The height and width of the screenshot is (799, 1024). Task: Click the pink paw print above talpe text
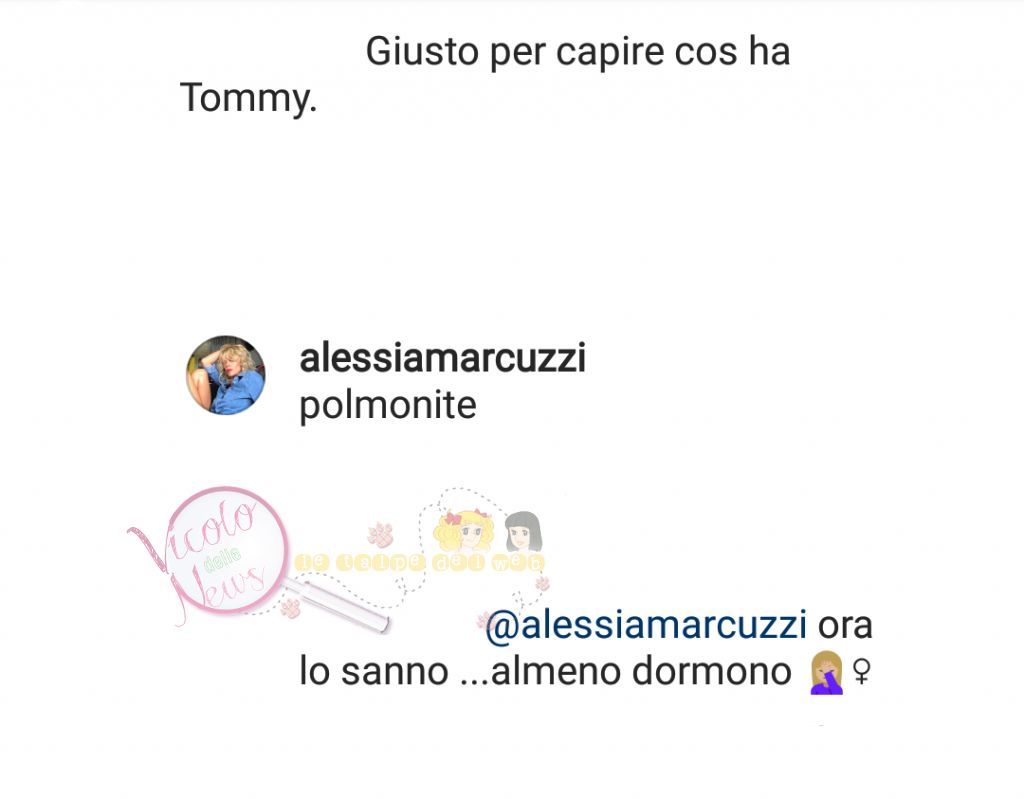pyautogui.click(x=380, y=534)
